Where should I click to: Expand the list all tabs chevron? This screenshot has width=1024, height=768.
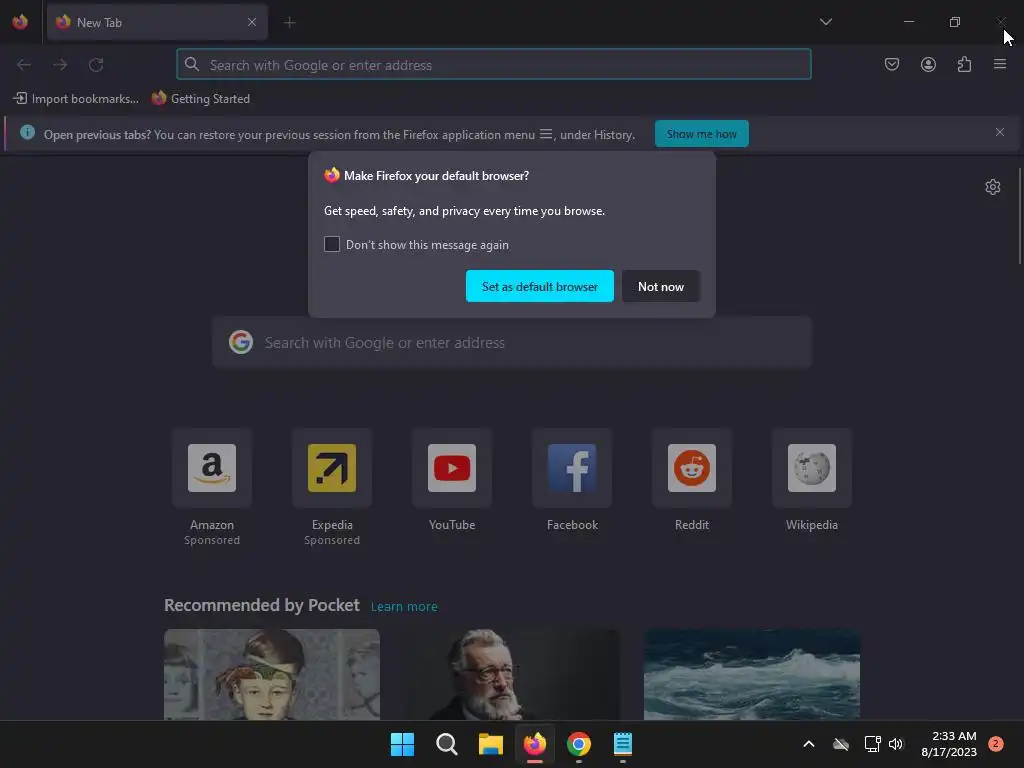[x=825, y=22]
